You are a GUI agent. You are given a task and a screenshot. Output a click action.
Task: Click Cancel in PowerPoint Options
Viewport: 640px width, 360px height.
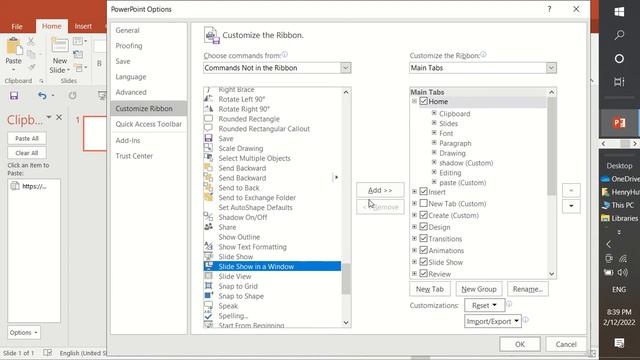click(566, 344)
